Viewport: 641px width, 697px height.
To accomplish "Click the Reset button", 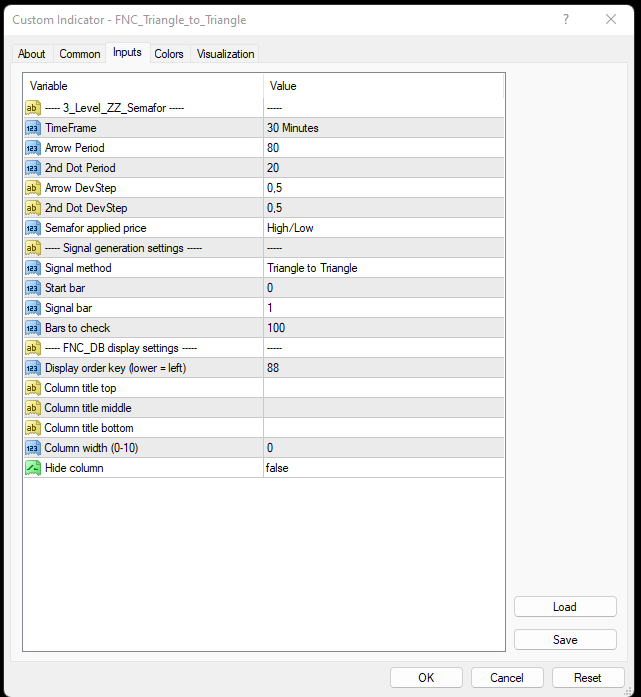I will click(588, 677).
